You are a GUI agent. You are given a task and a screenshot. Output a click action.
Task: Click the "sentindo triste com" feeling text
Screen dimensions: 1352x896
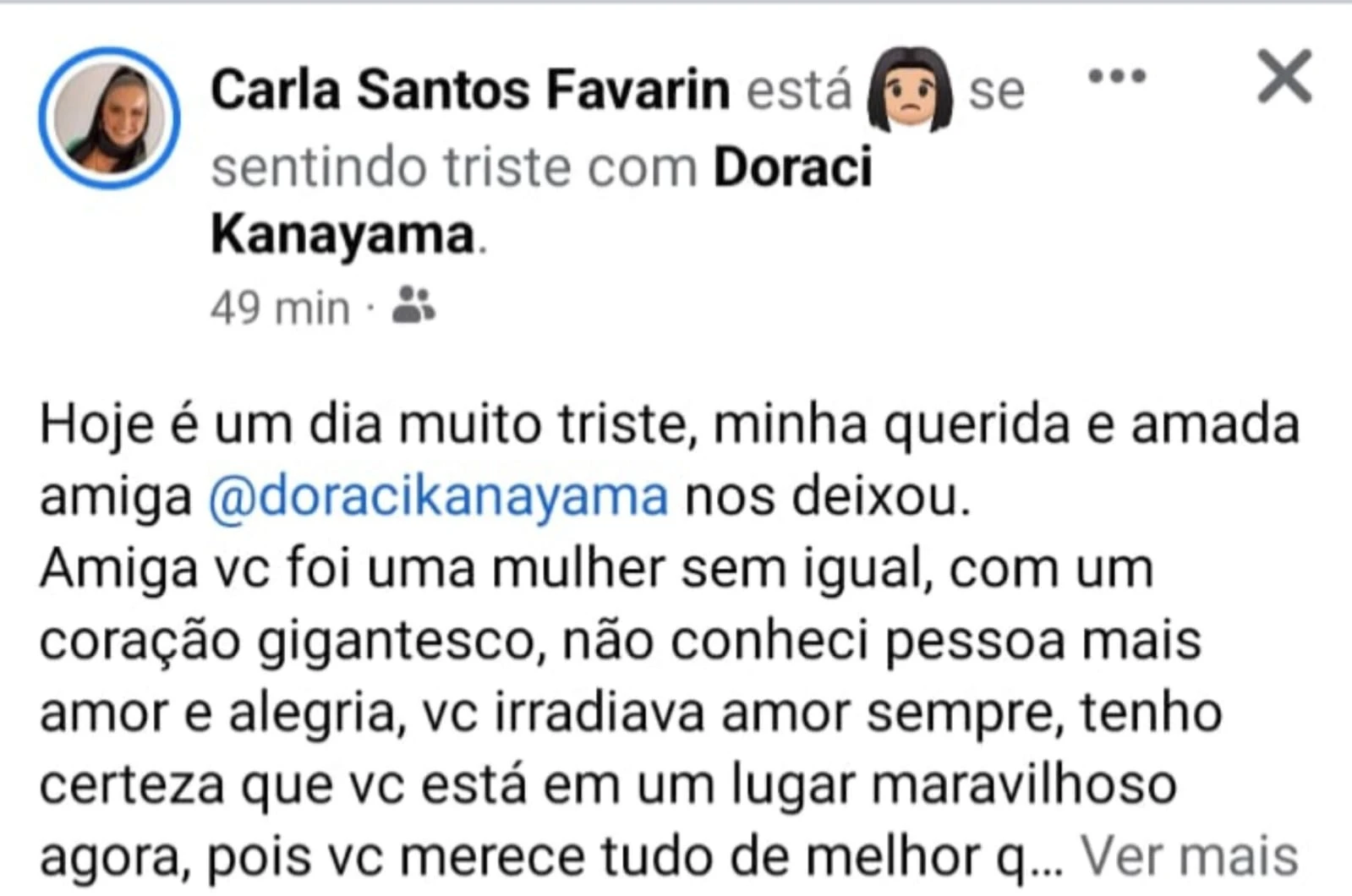[x=453, y=167]
